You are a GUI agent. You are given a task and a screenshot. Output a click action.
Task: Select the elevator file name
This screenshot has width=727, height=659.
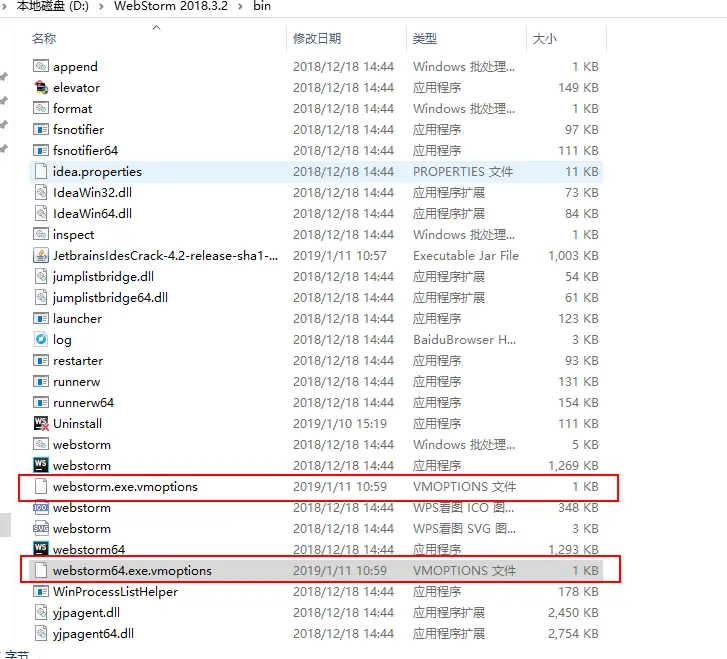(x=77, y=87)
